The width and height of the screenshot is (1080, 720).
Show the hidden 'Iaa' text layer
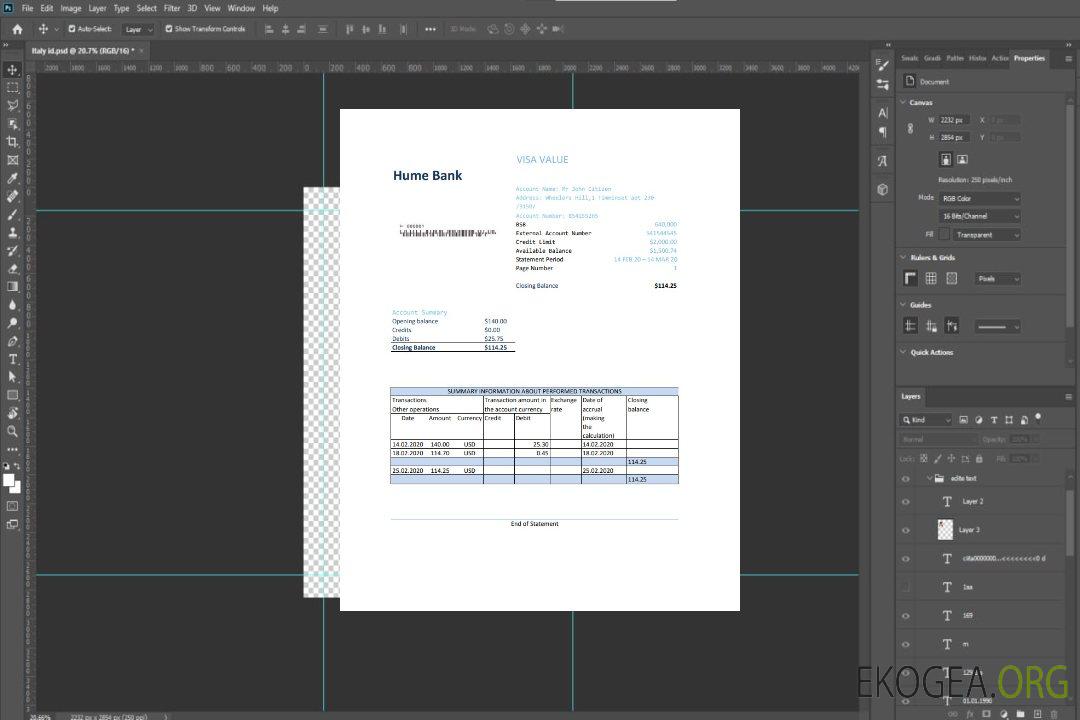tap(906, 587)
